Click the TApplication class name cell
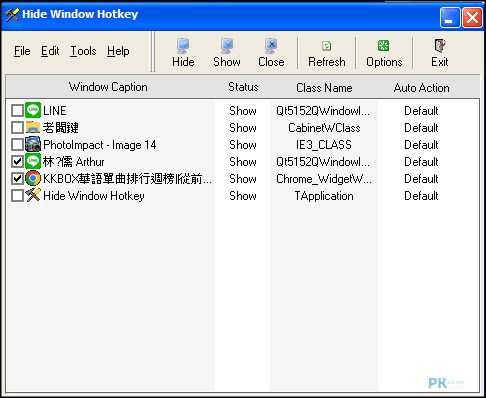The image size is (486, 398). (324, 196)
